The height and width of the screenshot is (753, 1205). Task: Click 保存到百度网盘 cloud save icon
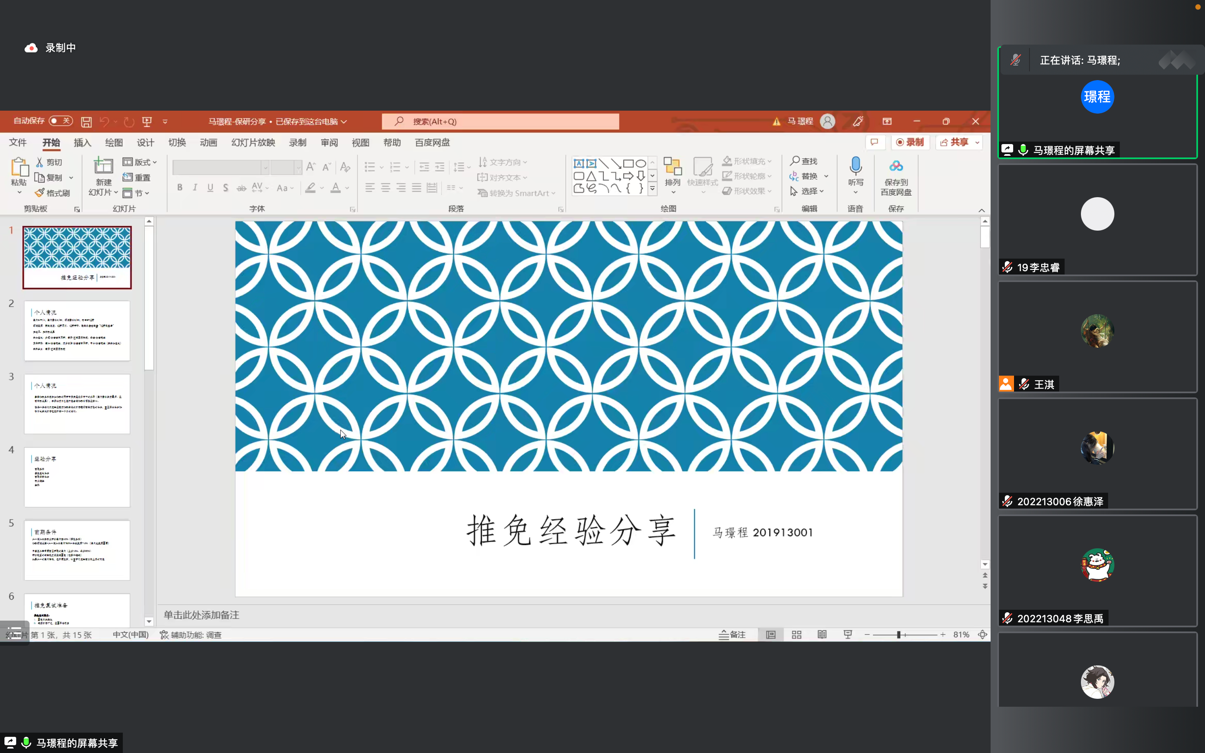[895, 167]
